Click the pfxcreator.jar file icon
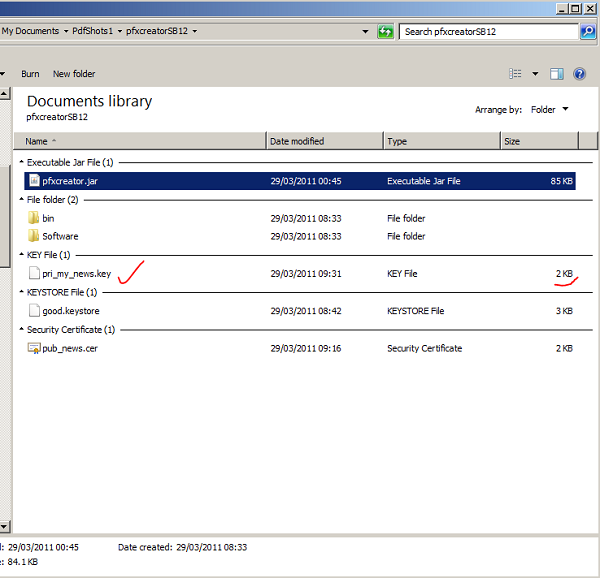The height and width of the screenshot is (578, 600). point(34,181)
